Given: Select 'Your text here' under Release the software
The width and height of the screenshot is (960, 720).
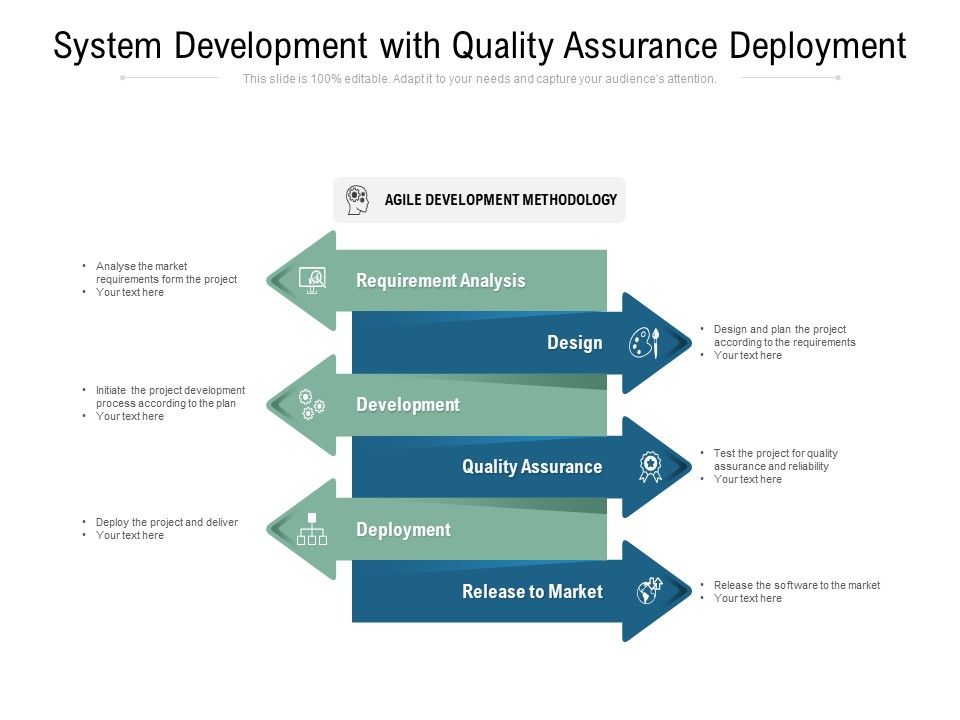Looking at the screenshot, I should 748,599.
